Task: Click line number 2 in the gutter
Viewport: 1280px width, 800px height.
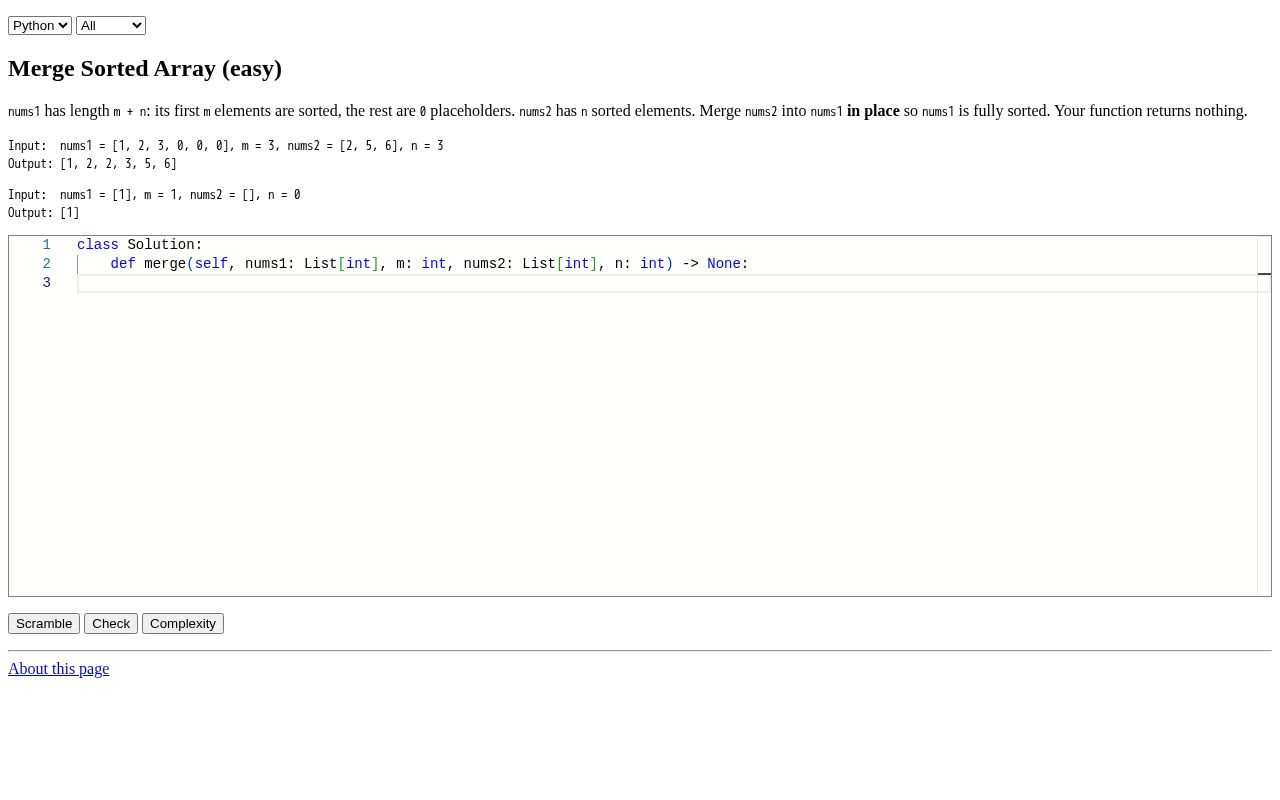Action: coord(46,264)
